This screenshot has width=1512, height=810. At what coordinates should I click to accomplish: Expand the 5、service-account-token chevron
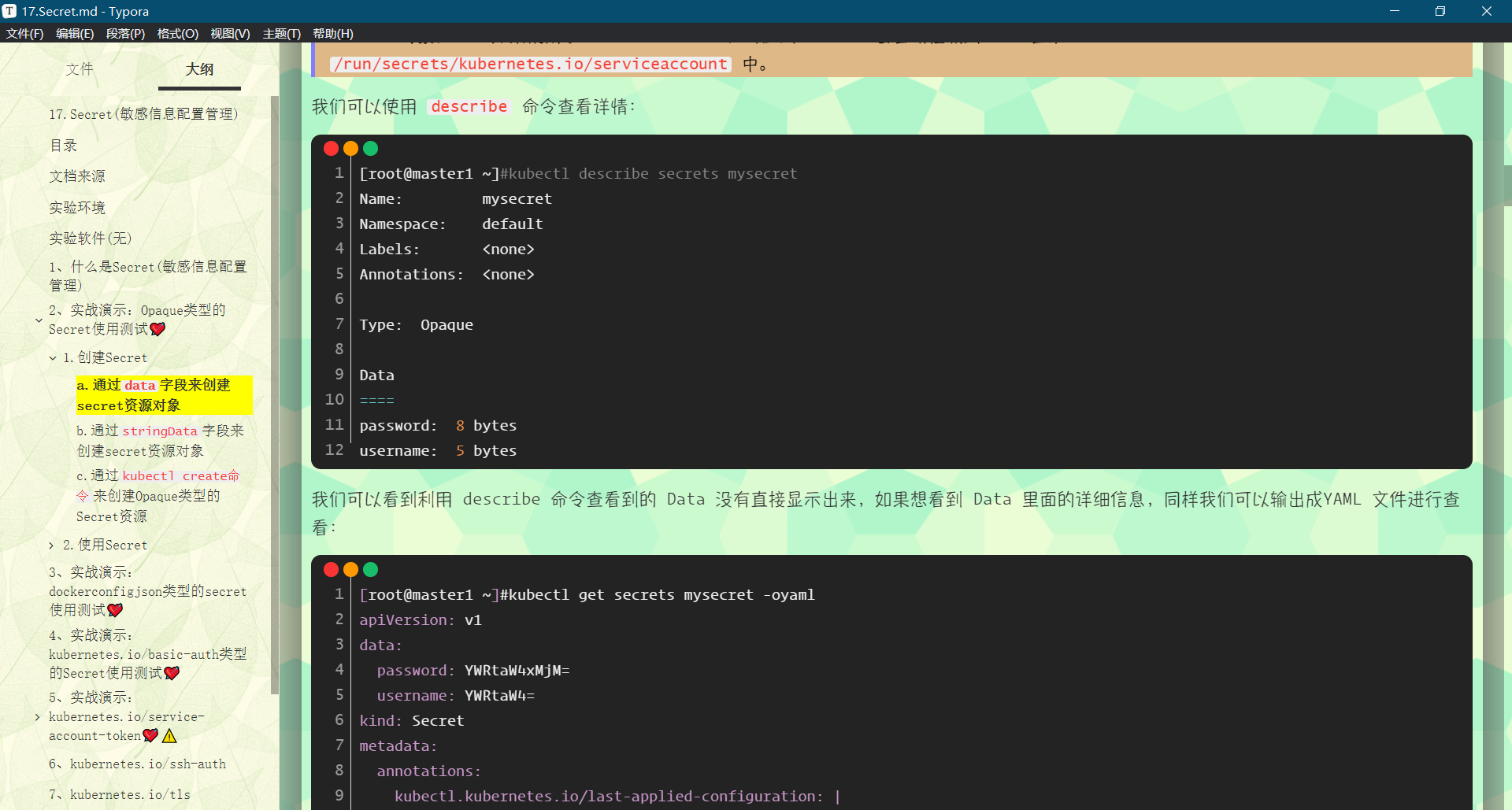tap(37, 717)
